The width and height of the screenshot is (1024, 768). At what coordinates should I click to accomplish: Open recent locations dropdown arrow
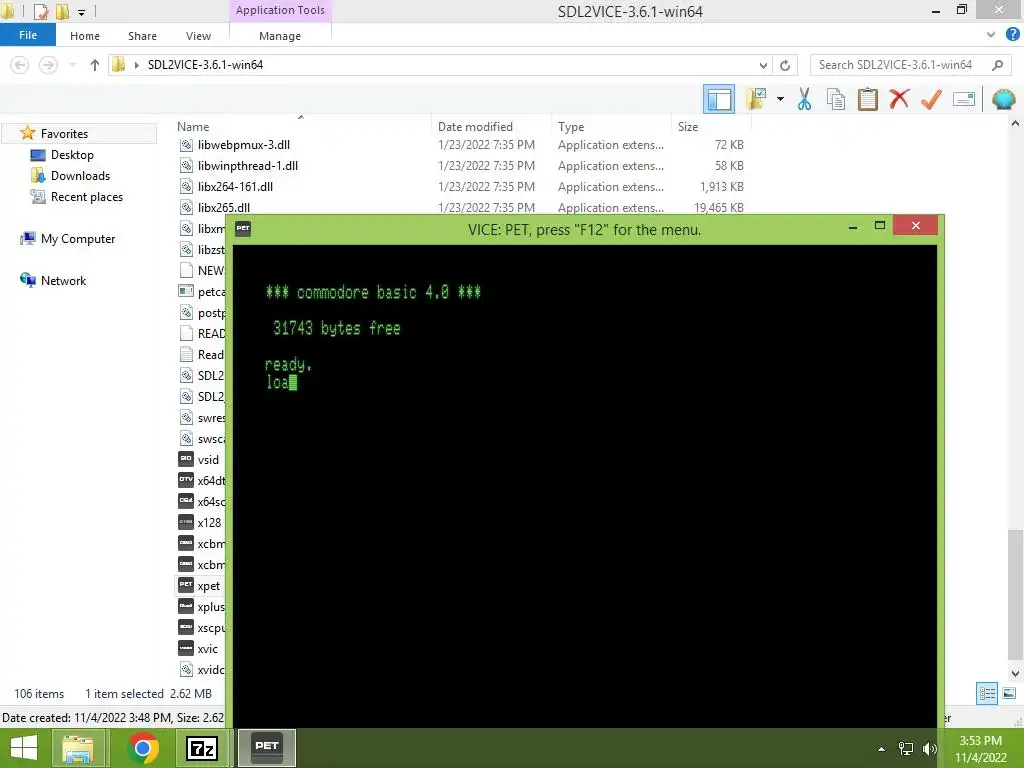click(72, 65)
